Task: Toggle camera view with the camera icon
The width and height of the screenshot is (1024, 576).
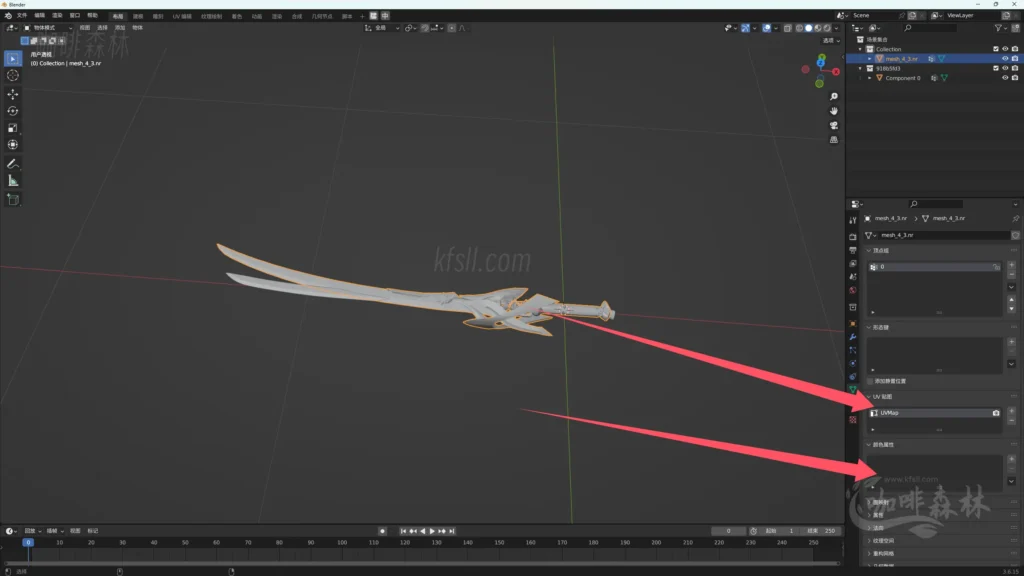Action: click(x=834, y=126)
